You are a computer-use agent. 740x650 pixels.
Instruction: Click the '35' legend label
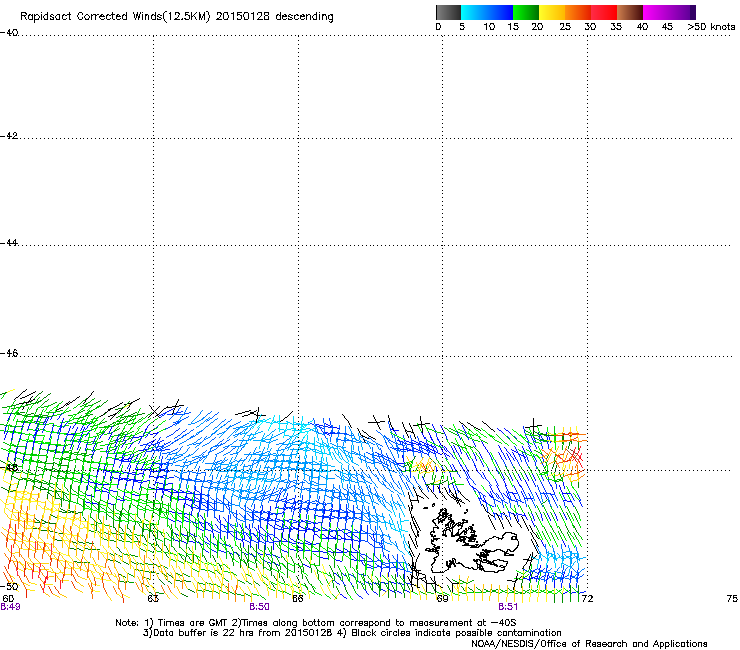click(616, 27)
